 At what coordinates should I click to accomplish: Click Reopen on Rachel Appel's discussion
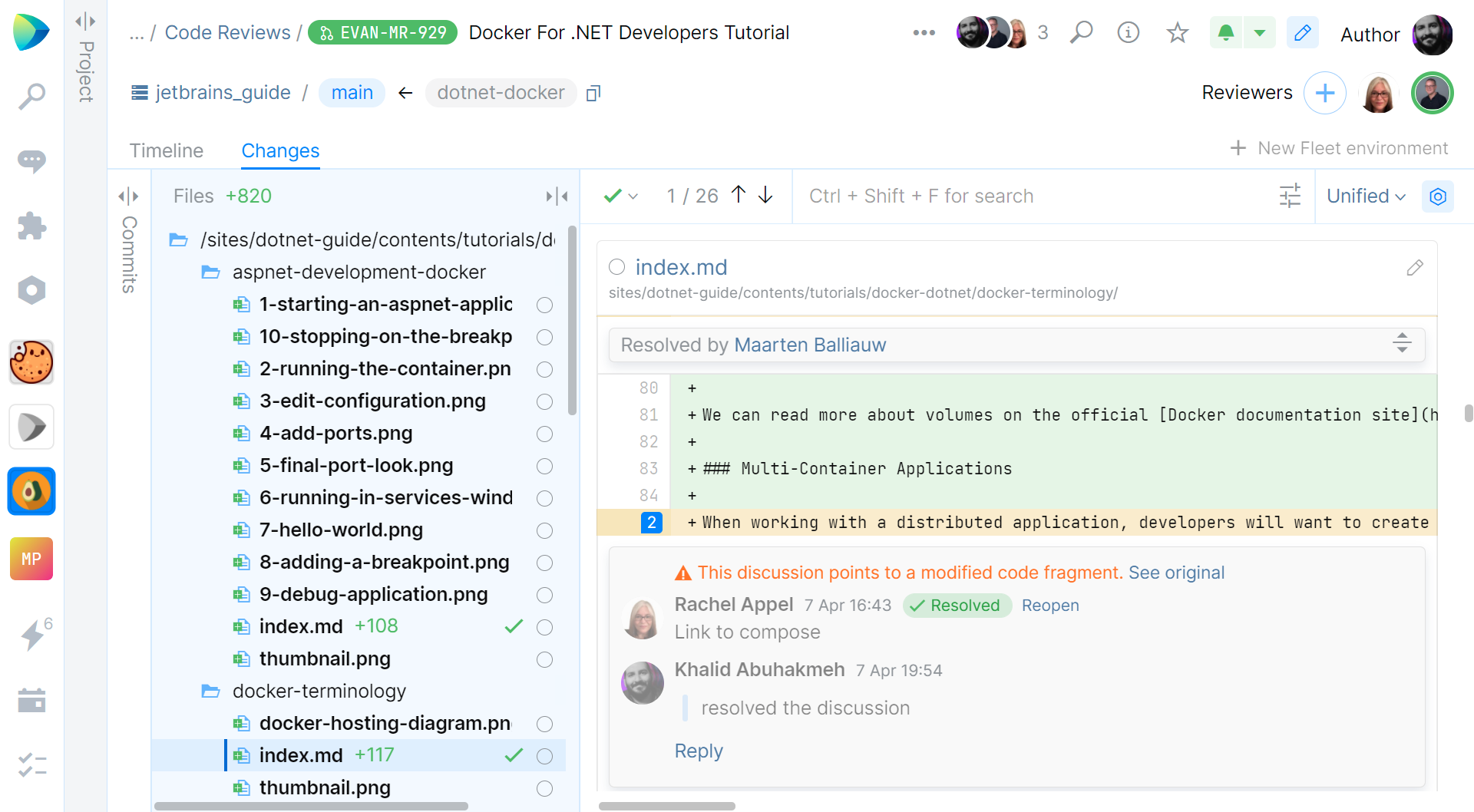pyautogui.click(x=1049, y=606)
